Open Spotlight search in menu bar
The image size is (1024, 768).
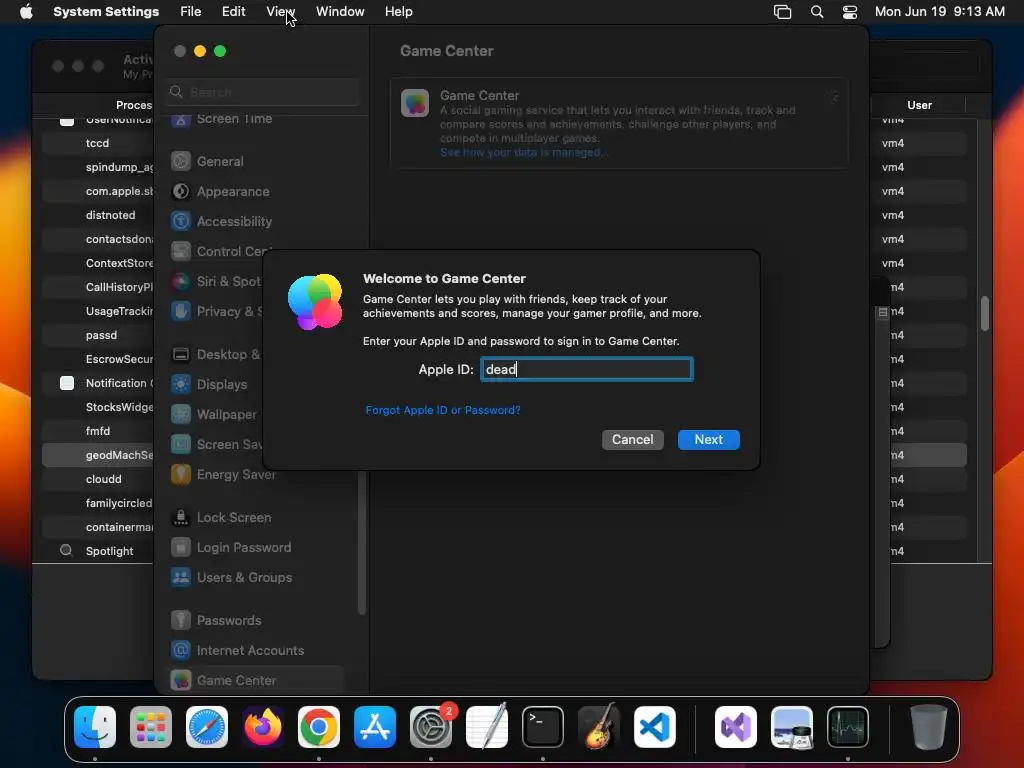click(817, 12)
